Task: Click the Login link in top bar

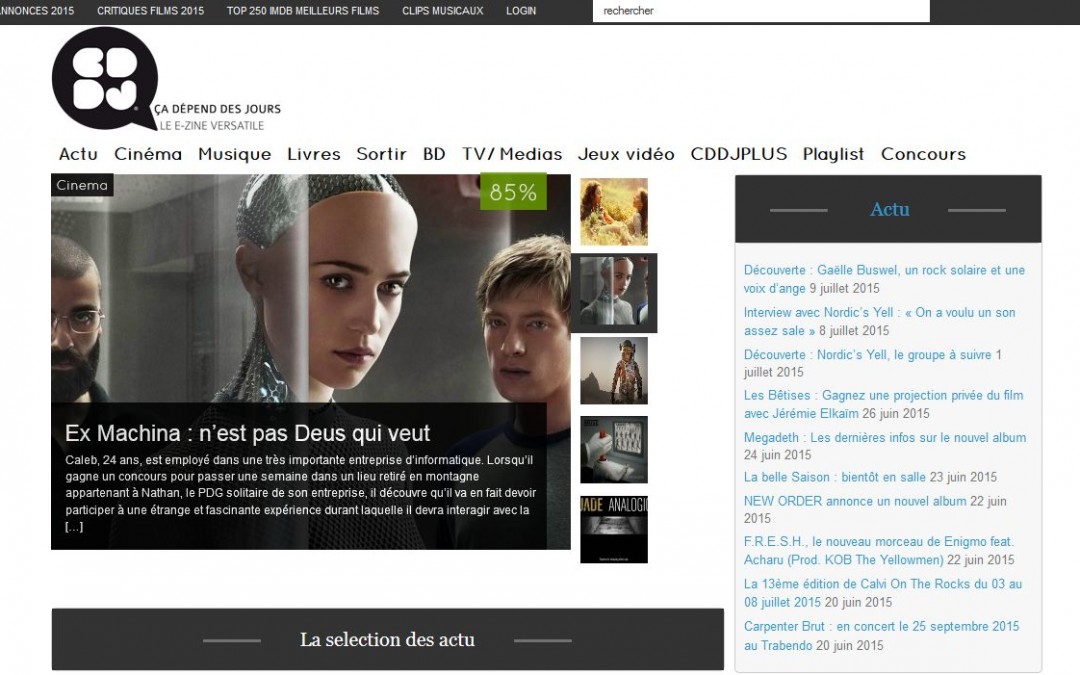Action: 521,11
